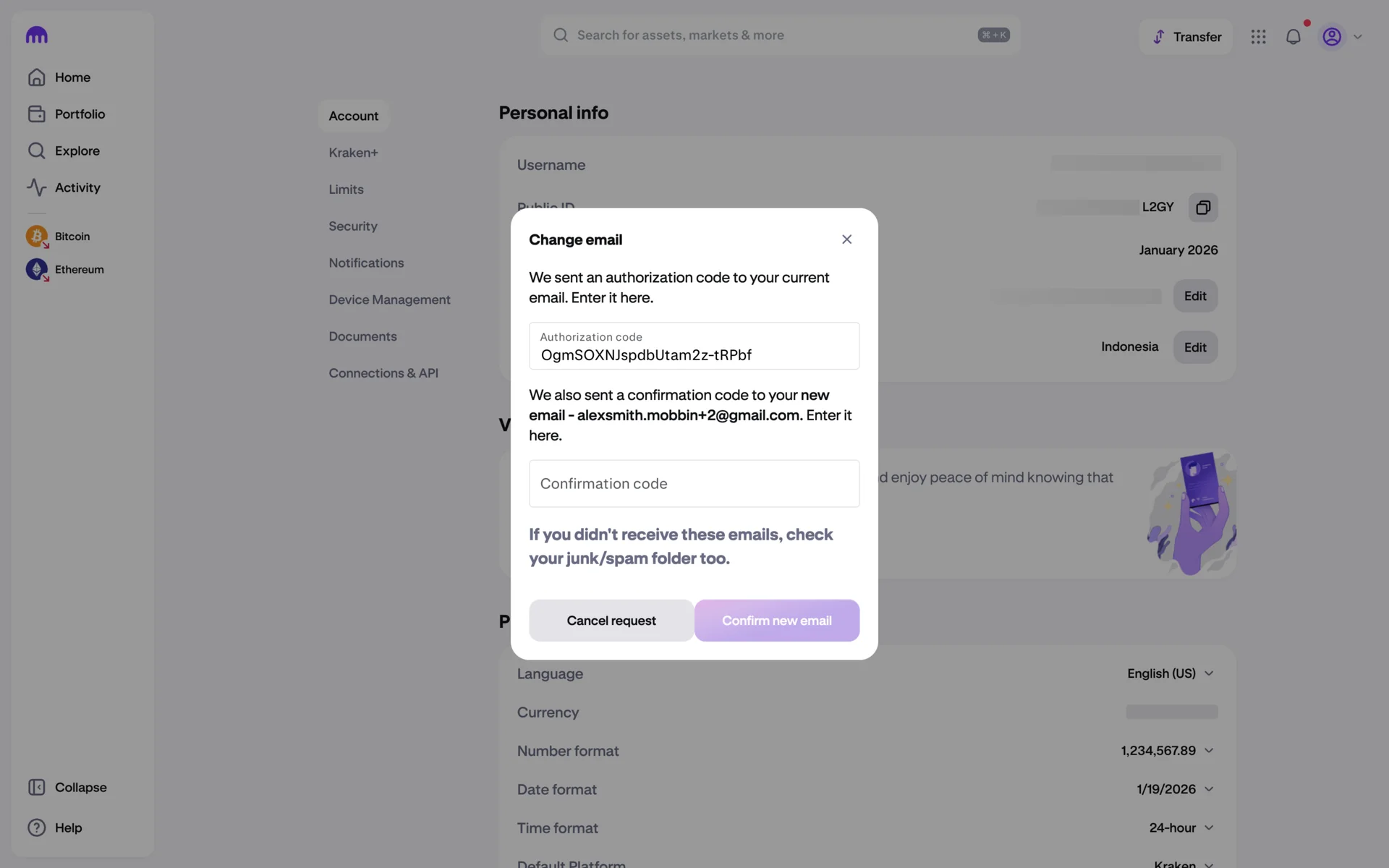Click the Kraken logo icon

point(36,35)
